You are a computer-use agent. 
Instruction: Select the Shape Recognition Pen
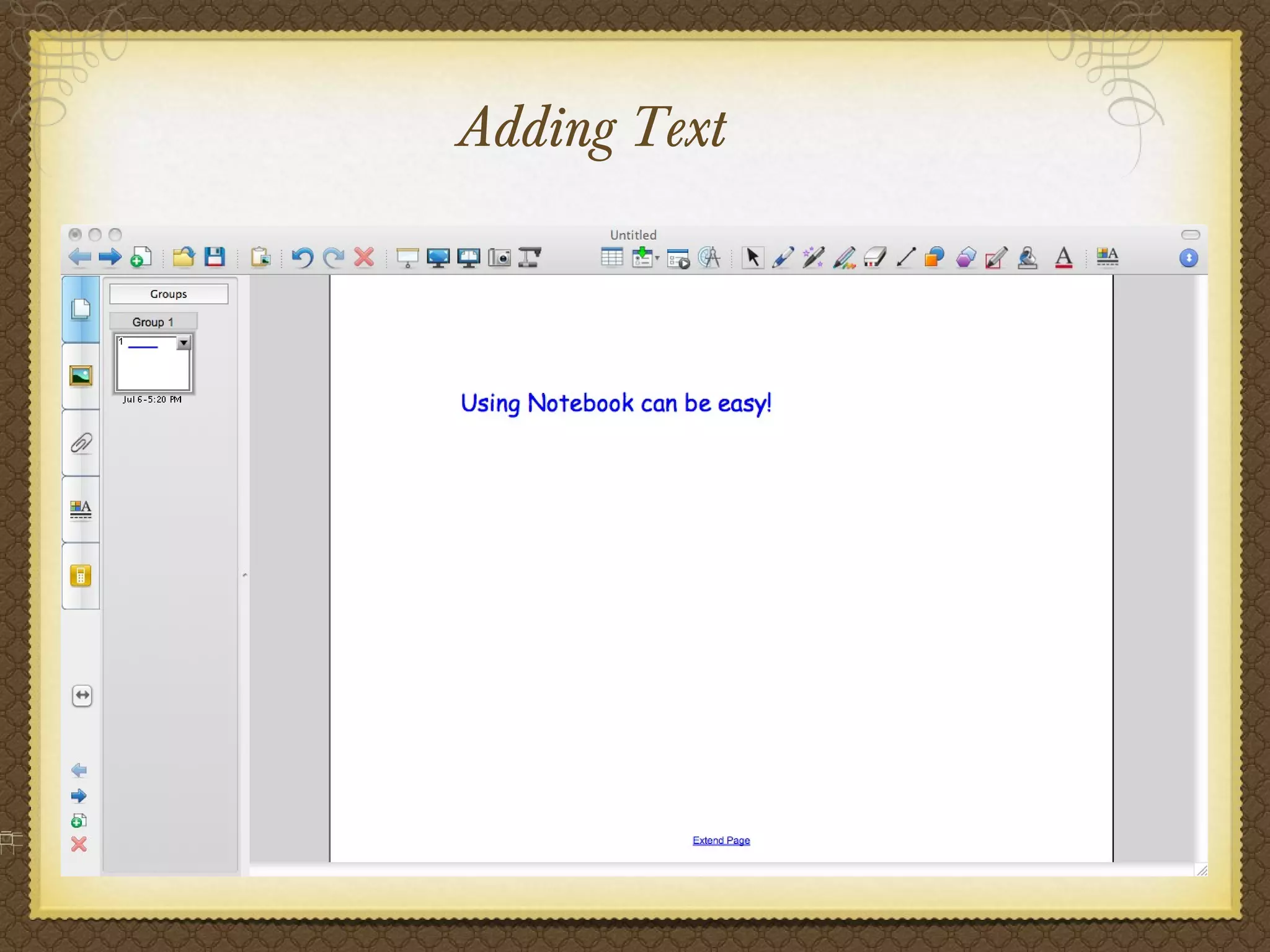[996, 257]
